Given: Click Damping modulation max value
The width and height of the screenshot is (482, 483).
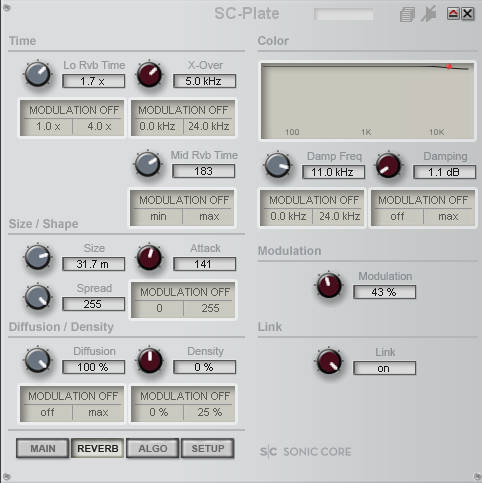Looking at the screenshot, I should (x=448, y=216).
